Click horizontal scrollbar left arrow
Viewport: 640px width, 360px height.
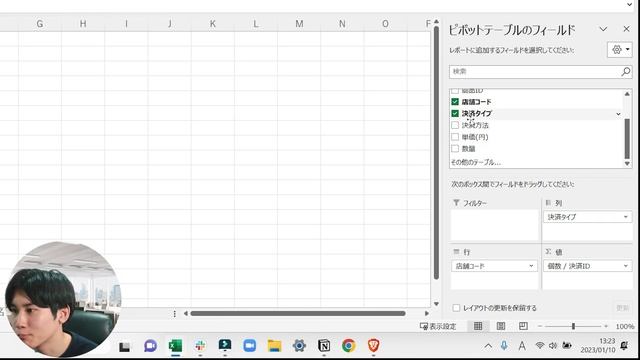pos(186,313)
